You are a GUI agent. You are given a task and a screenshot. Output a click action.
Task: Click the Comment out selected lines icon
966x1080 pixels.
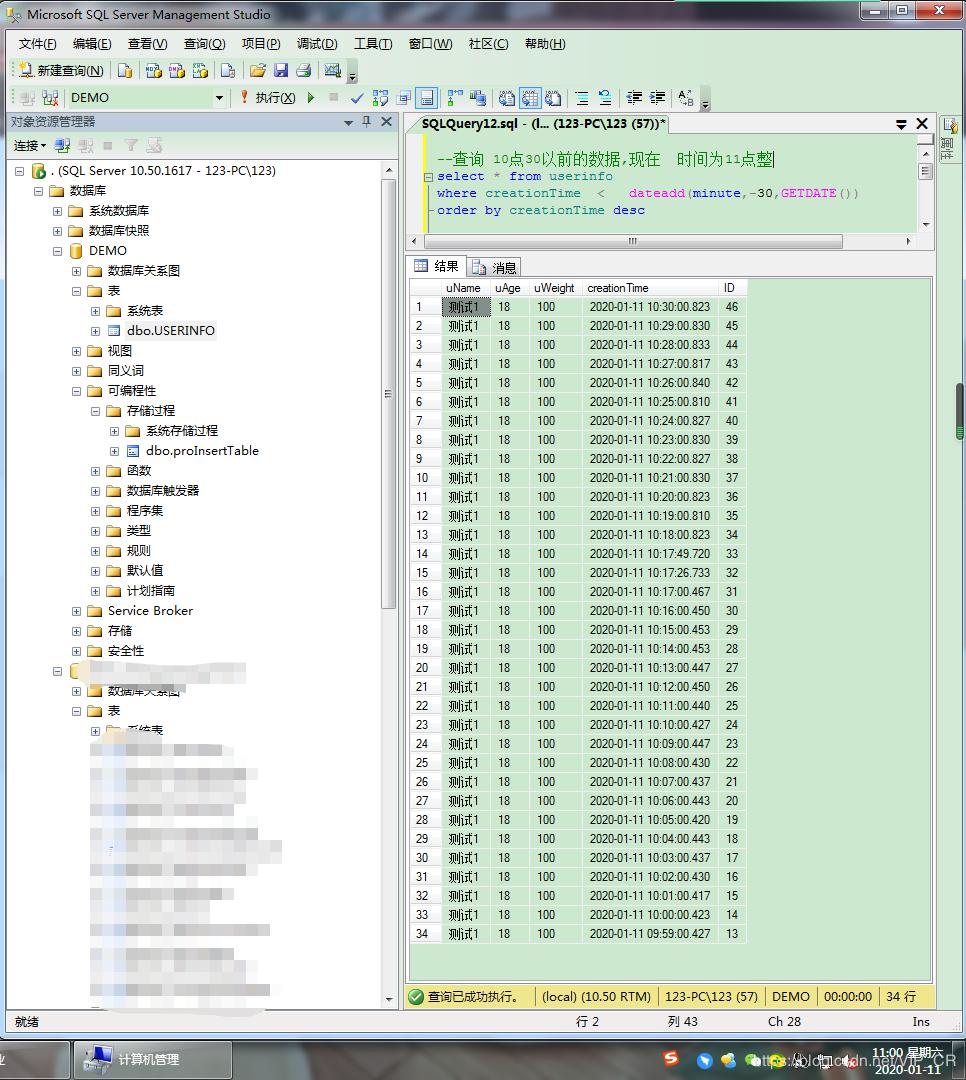pyautogui.click(x=580, y=98)
